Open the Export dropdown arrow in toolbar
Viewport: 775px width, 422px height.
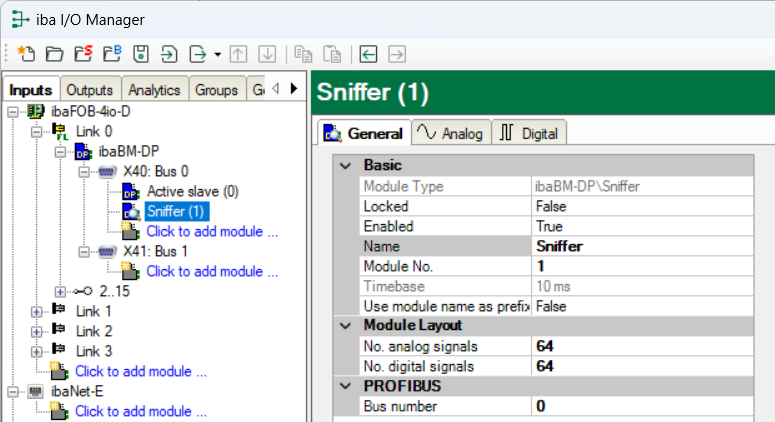(x=217, y=54)
